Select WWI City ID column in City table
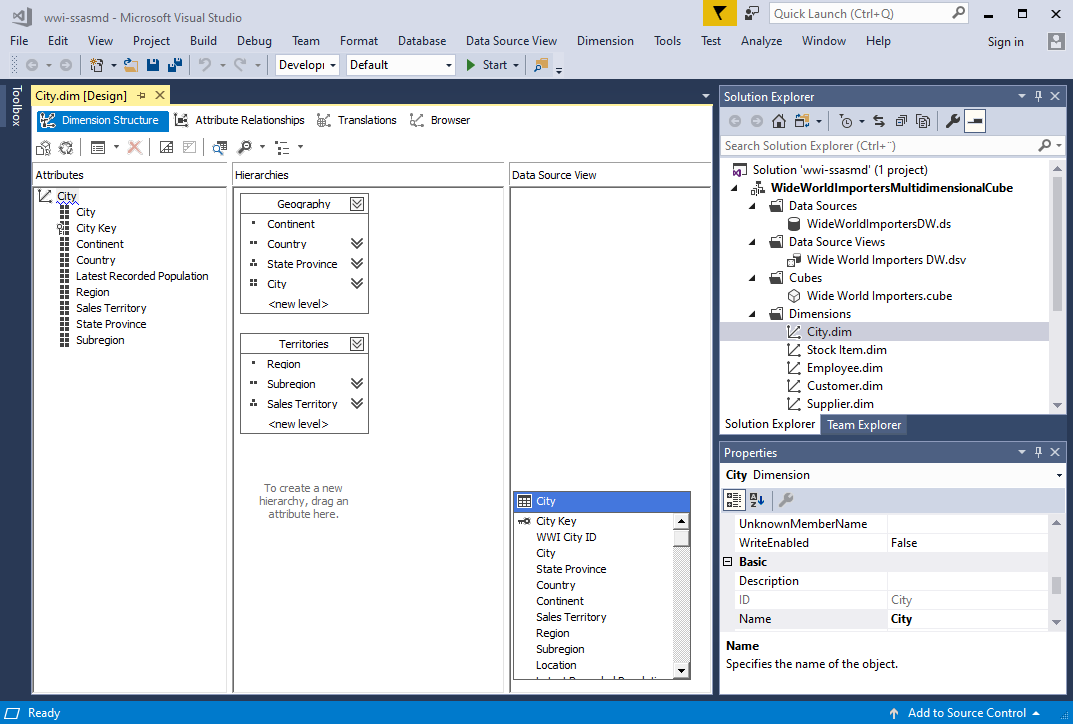 pyautogui.click(x=566, y=537)
